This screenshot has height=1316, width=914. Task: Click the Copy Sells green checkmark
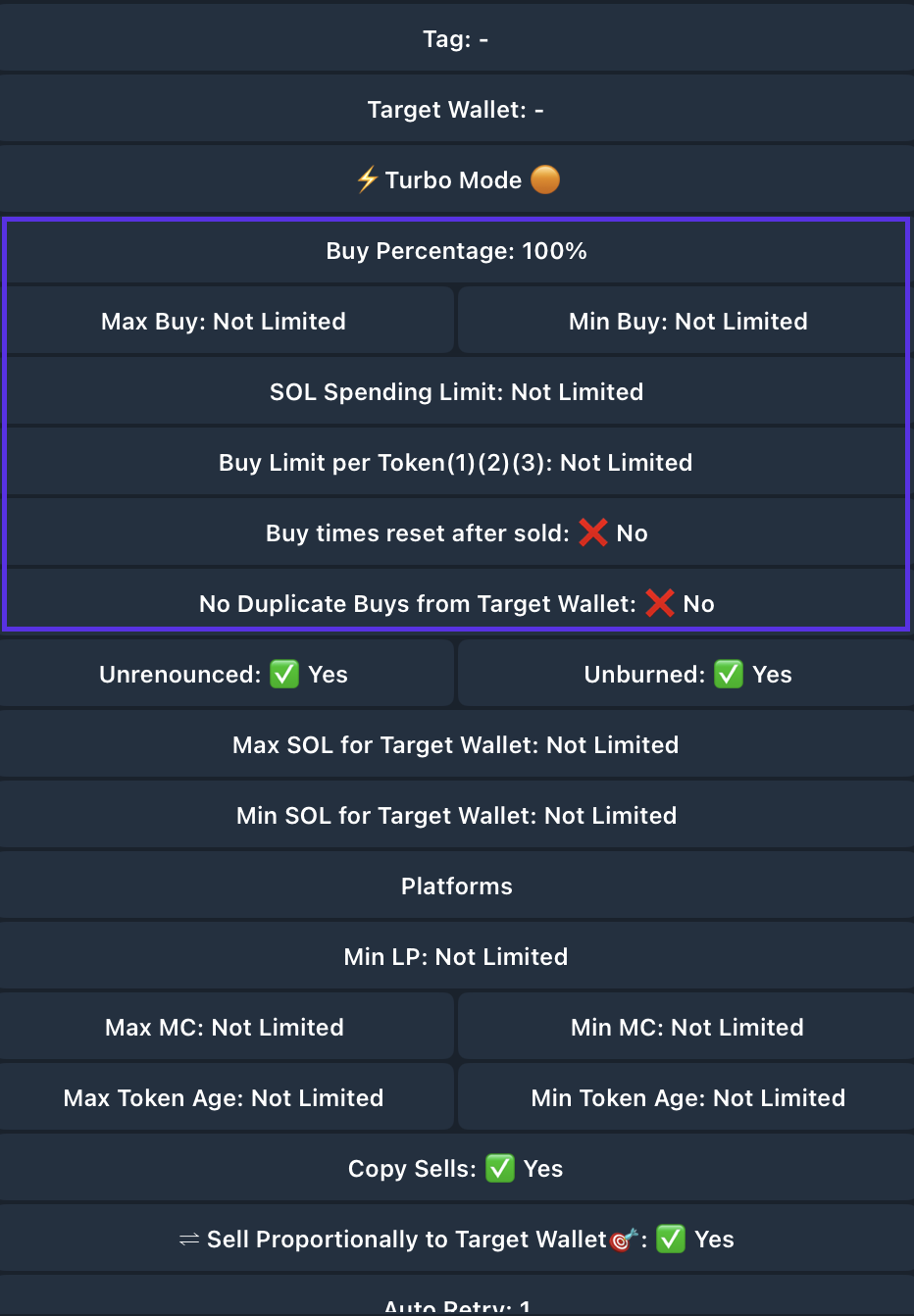tap(500, 1168)
